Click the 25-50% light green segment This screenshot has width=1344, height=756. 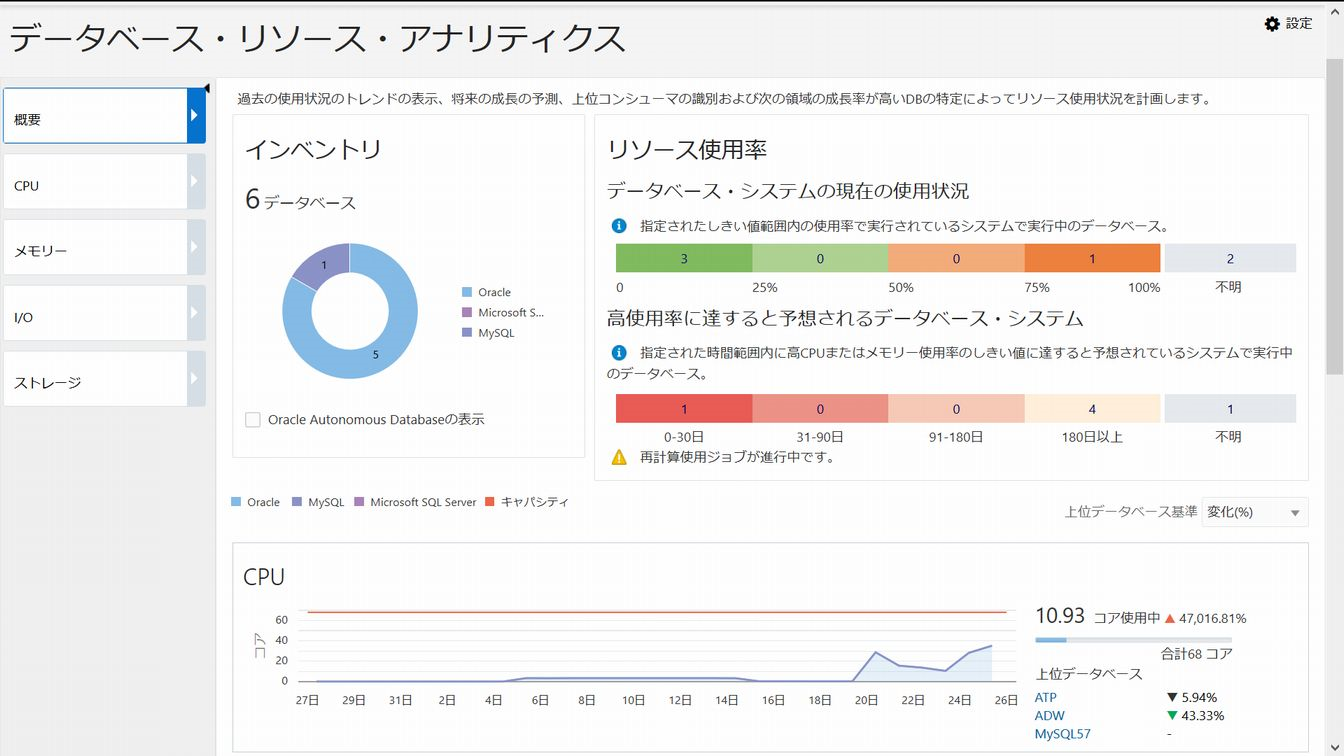click(820, 258)
